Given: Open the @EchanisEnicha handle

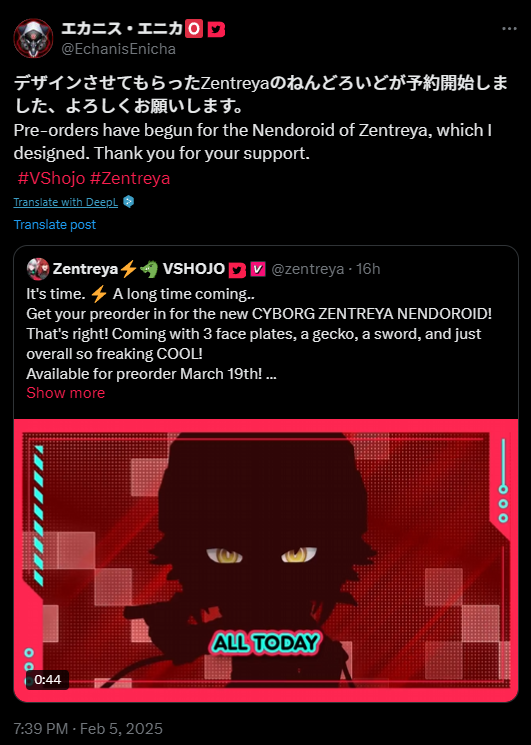Looking at the screenshot, I should pyautogui.click(x=119, y=49).
